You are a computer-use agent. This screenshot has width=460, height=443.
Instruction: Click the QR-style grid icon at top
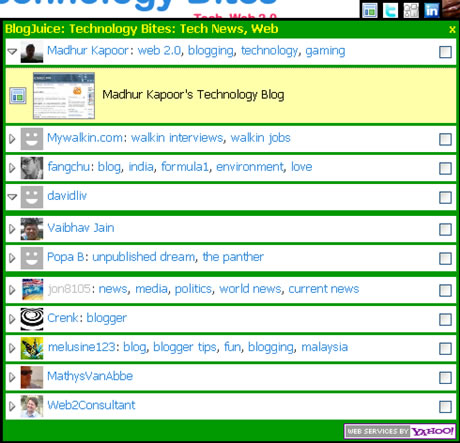click(x=411, y=10)
